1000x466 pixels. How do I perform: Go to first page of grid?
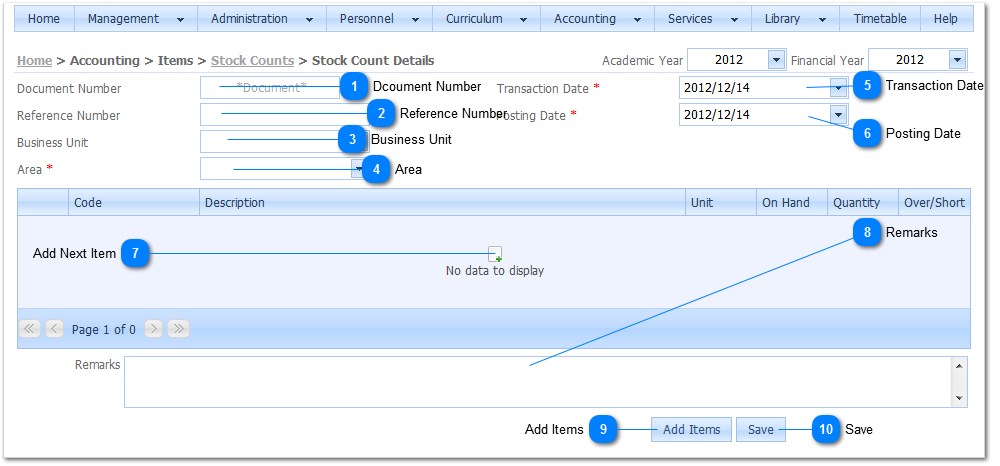(x=30, y=329)
